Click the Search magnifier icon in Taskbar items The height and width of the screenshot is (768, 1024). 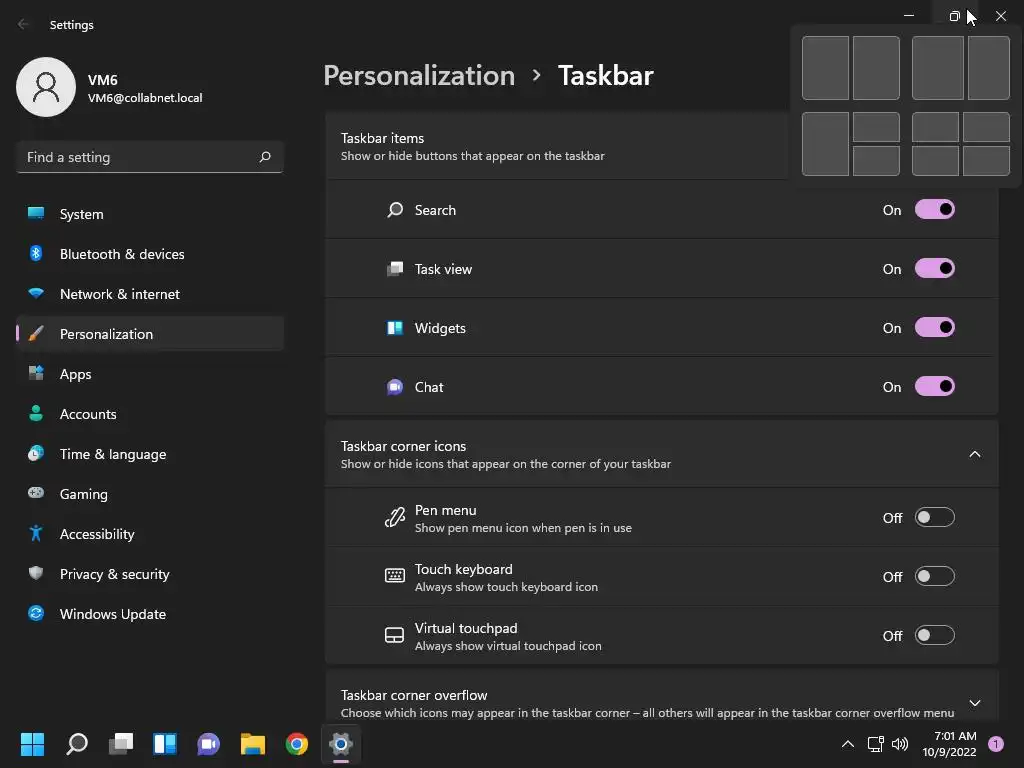pyautogui.click(x=395, y=210)
